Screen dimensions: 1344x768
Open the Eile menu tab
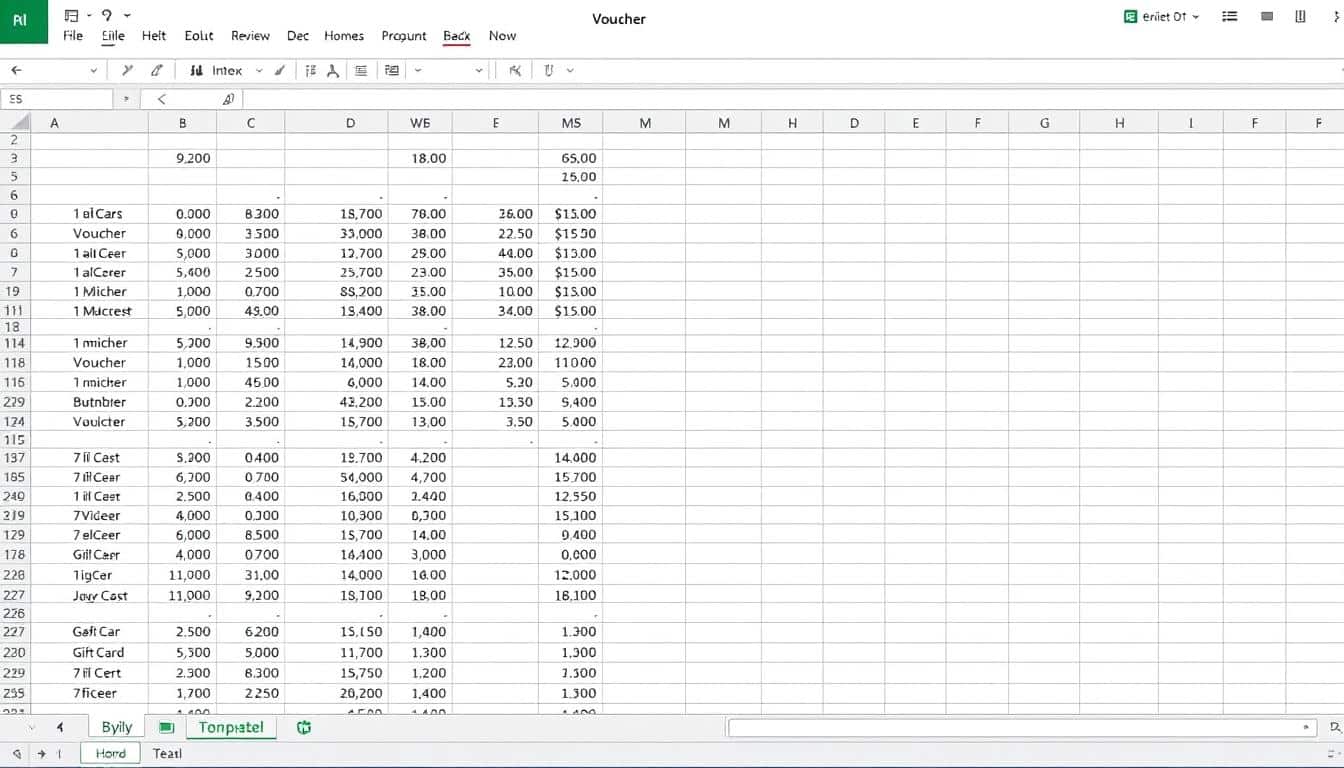[113, 35]
